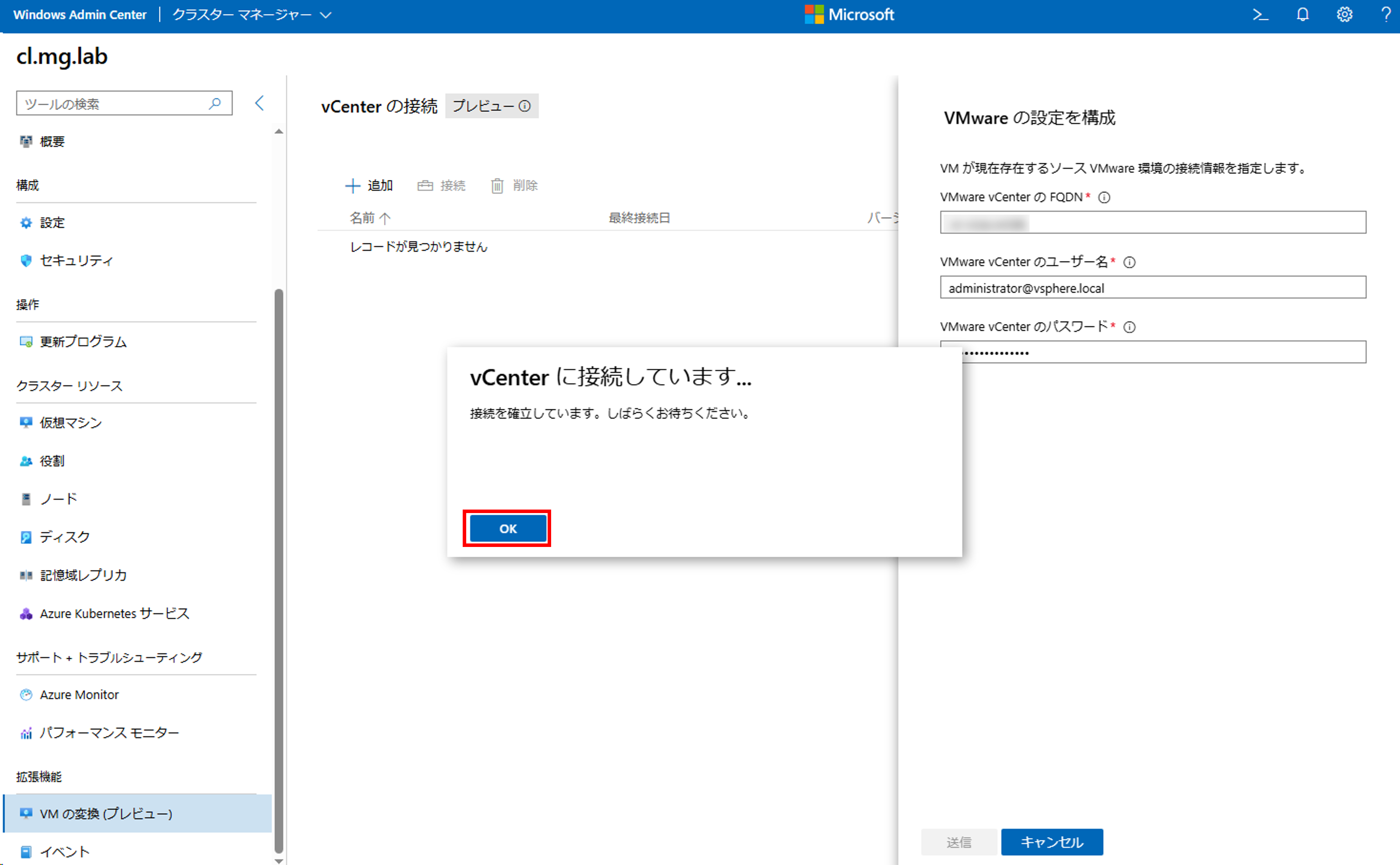Click info icon beside プレビュー badge
Image resolution: width=1400 pixels, height=865 pixels.
(525, 106)
